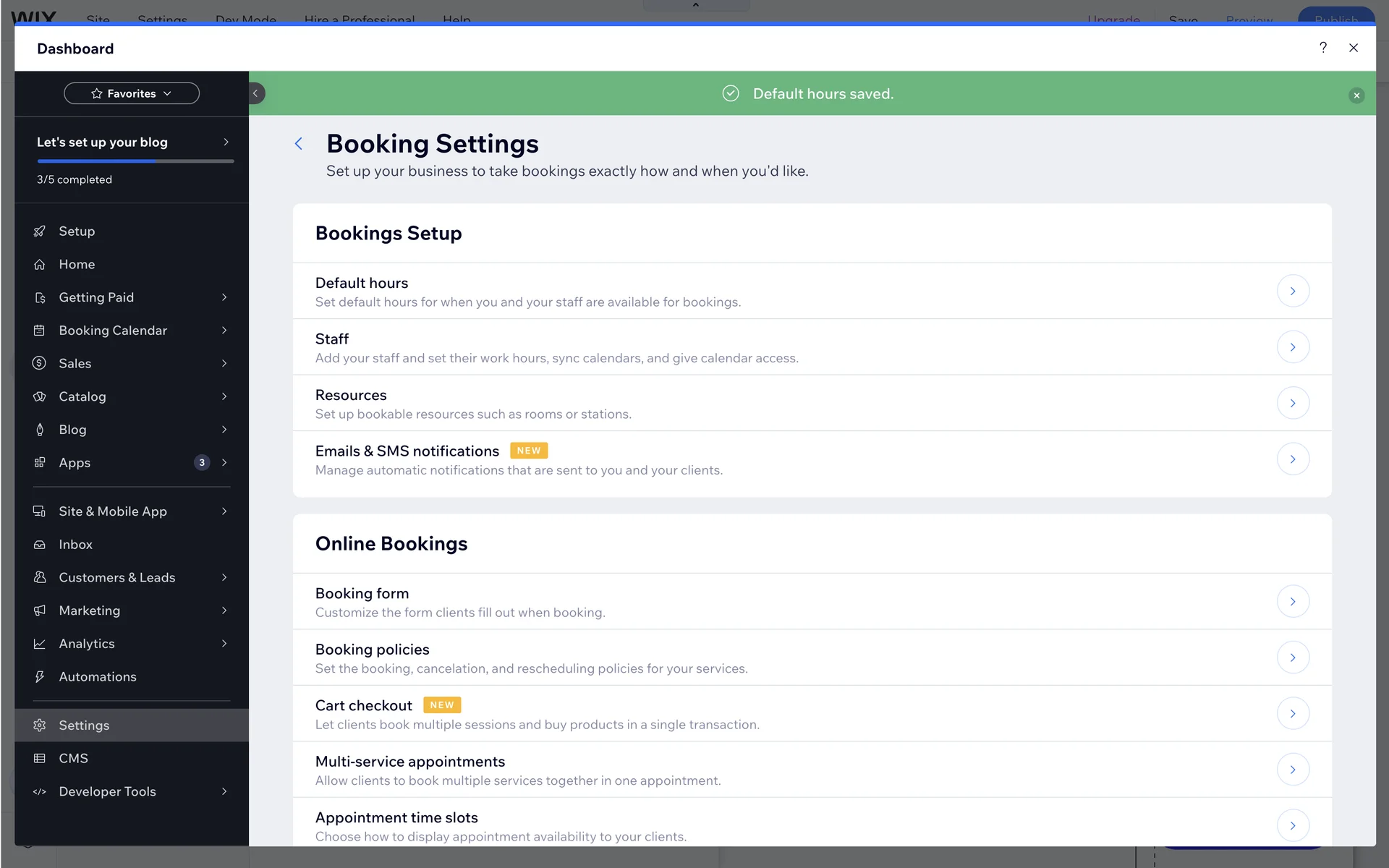Open Default hours settings arrow
The width and height of the screenshot is (1389, 868).
(1293, 292)
